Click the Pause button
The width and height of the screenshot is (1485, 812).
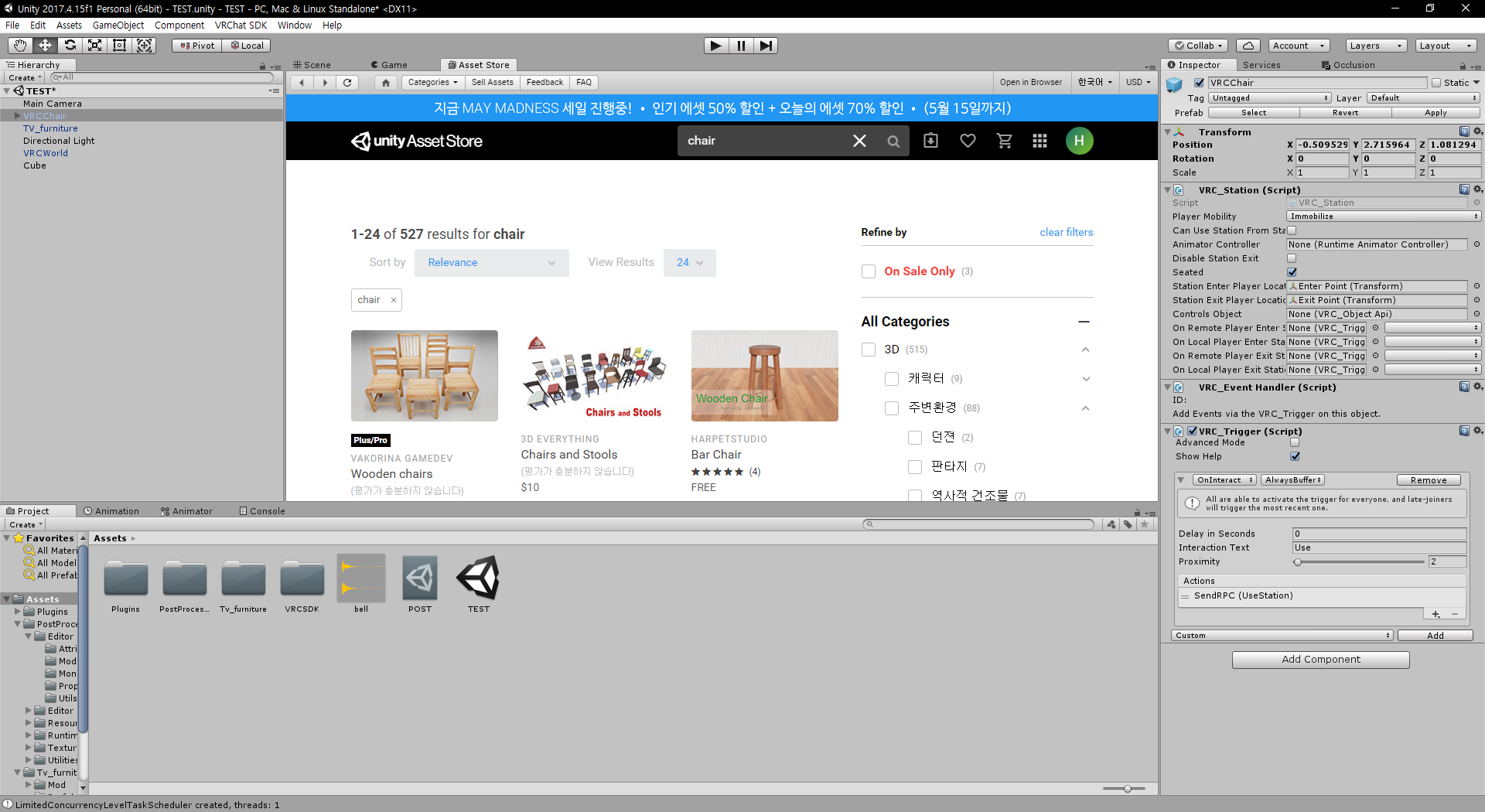point(741,46)
